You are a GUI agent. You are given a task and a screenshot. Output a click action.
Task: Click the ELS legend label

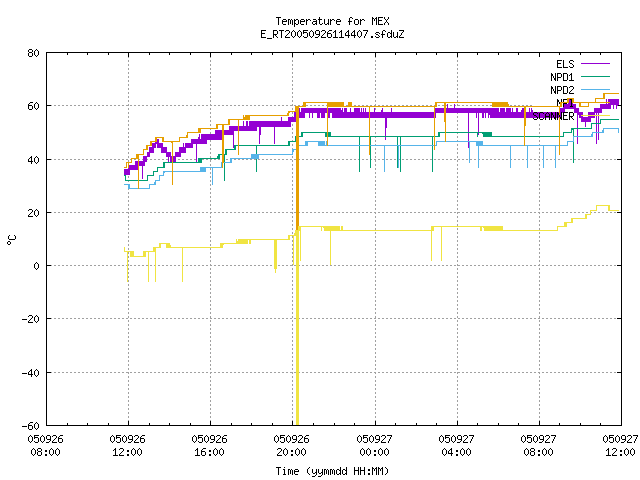click(x=565, y=64)
